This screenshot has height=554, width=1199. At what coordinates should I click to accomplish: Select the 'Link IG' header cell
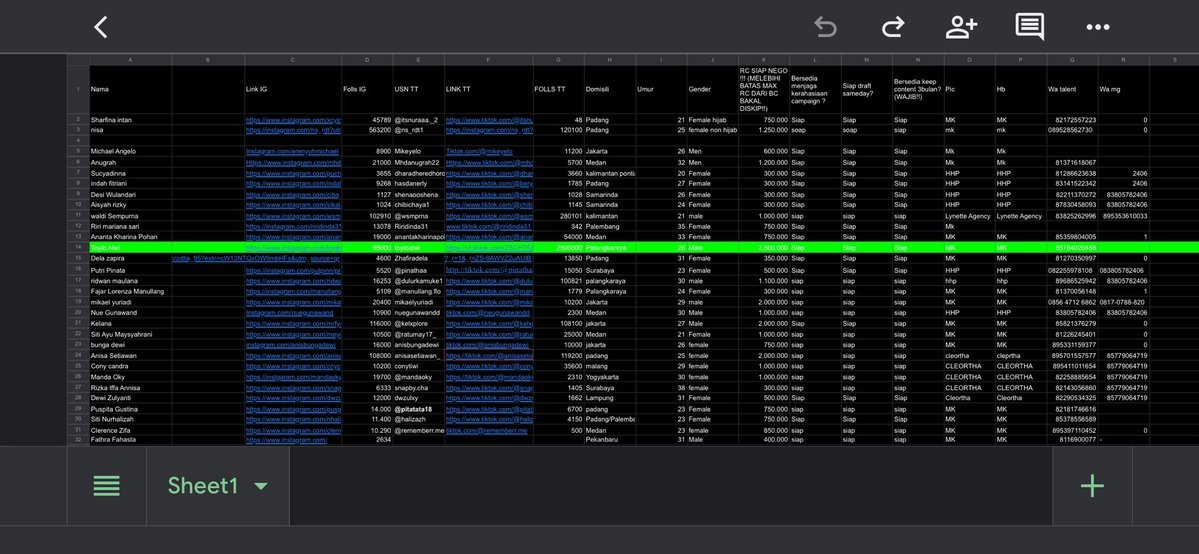click(293, 90)
